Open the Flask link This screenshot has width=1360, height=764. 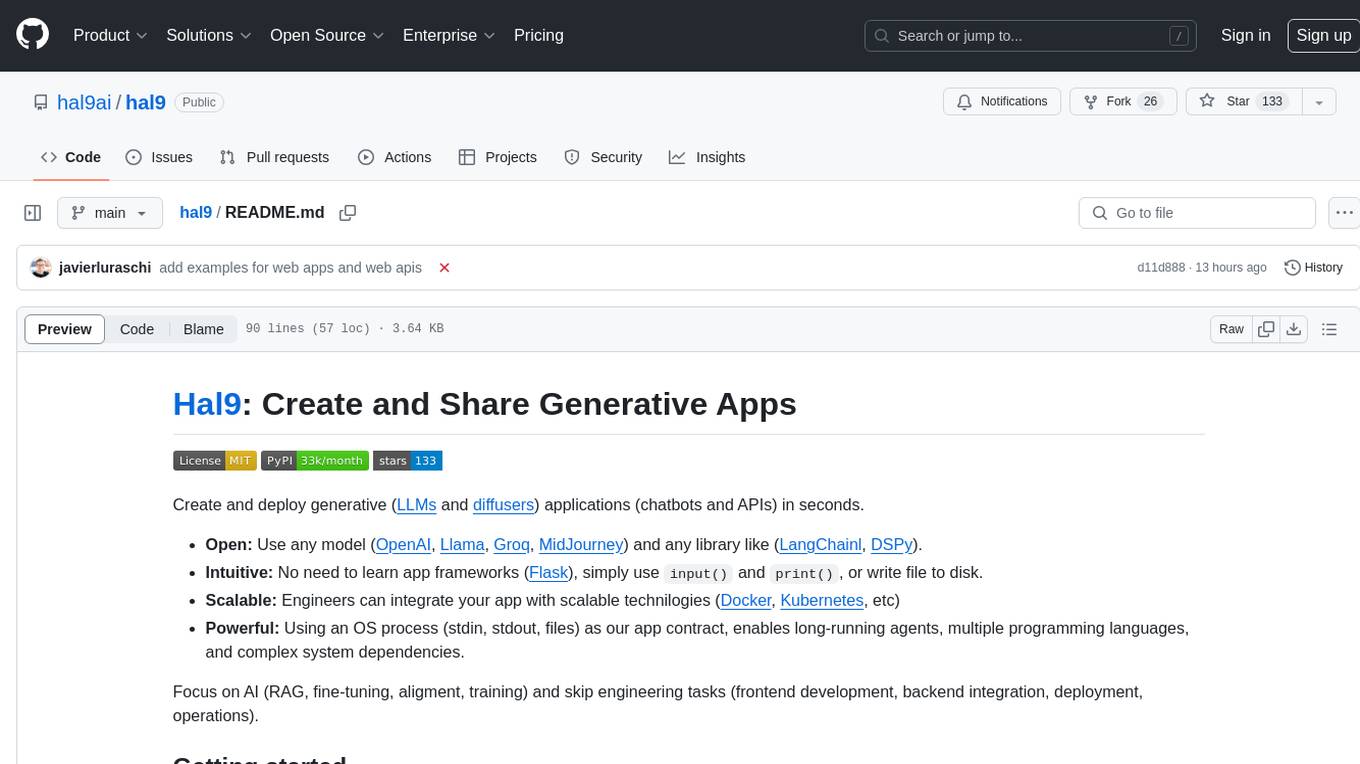click(548, 573)
